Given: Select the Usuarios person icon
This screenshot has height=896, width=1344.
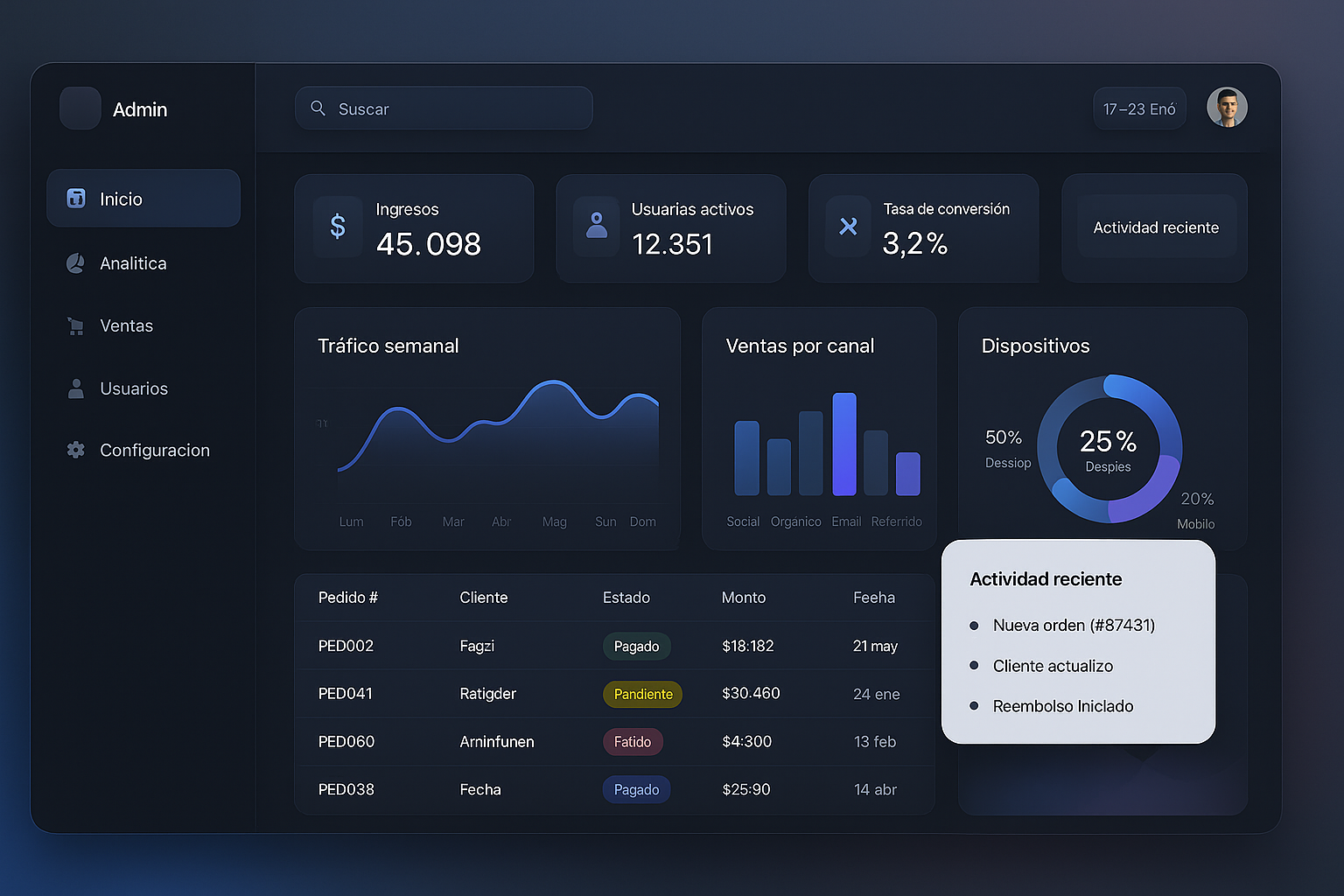Looking at the screenshot, I should point(75,388).
